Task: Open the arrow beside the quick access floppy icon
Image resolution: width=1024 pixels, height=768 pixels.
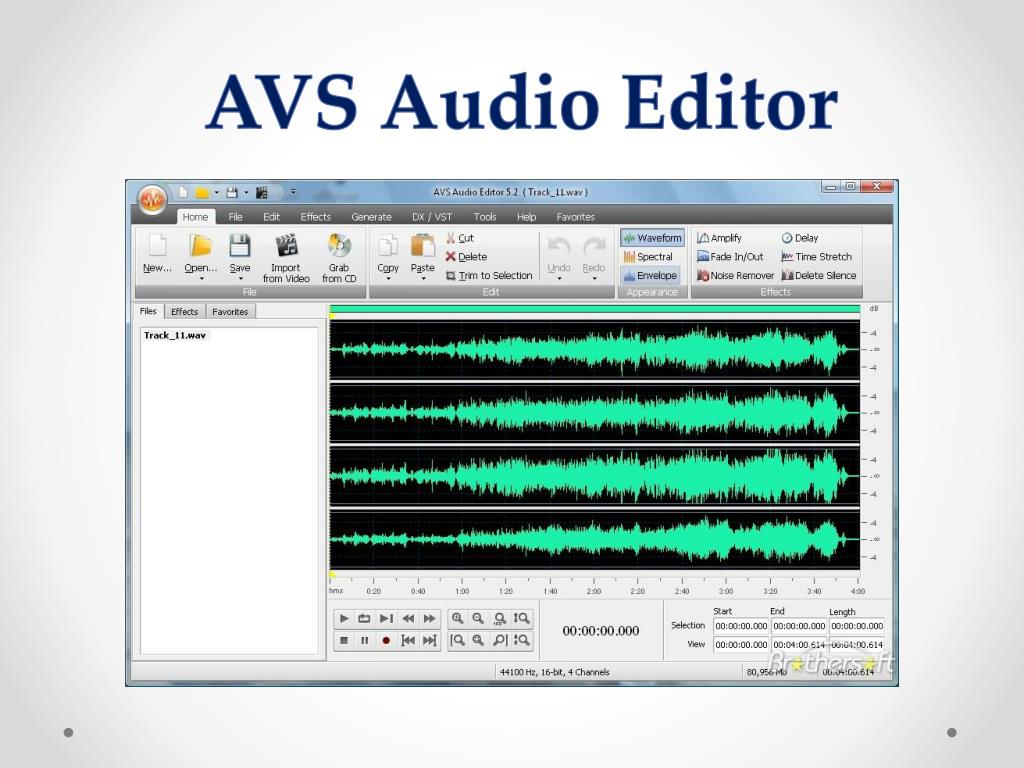Action: click(246, 193)
